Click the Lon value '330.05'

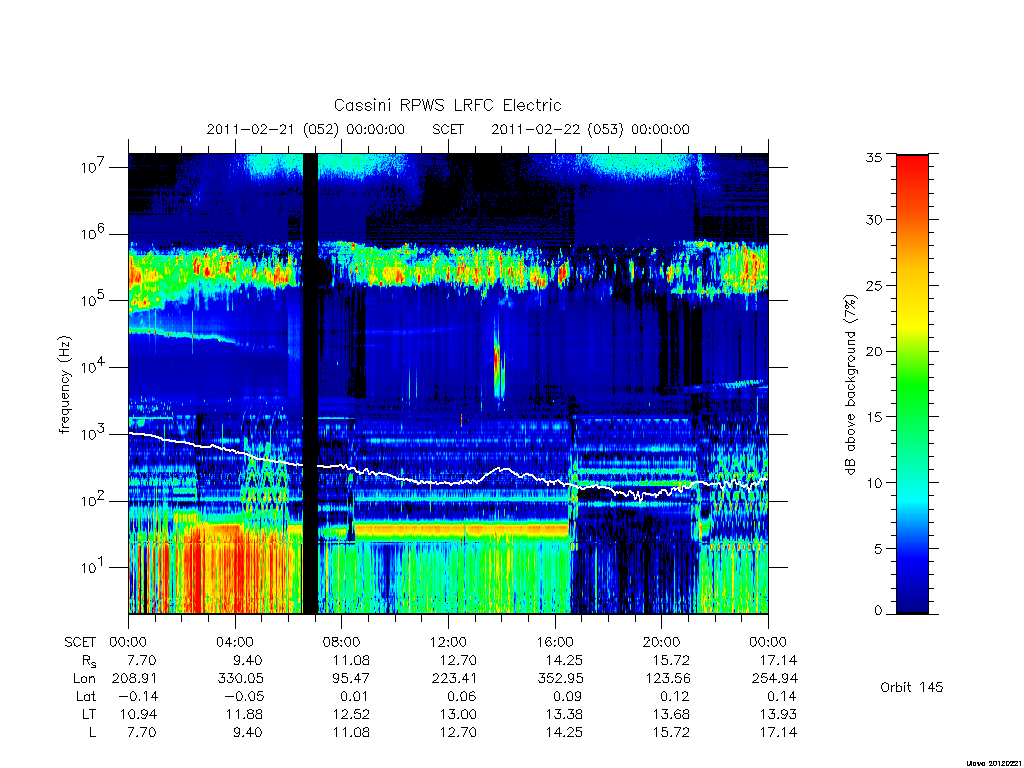(241, 679)
